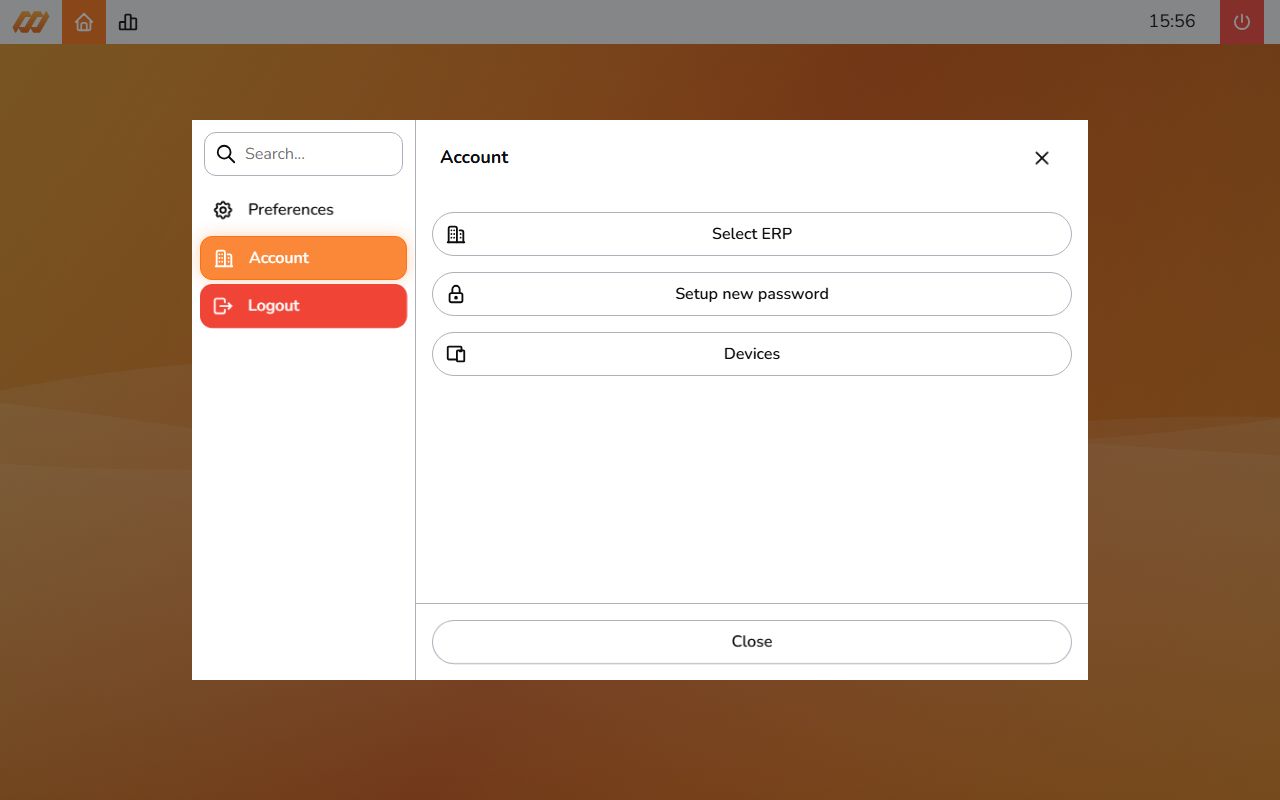The width and height of the screenshot is (1280, 800).
Task: Click the red power button icon
Action: (1242, 22)
